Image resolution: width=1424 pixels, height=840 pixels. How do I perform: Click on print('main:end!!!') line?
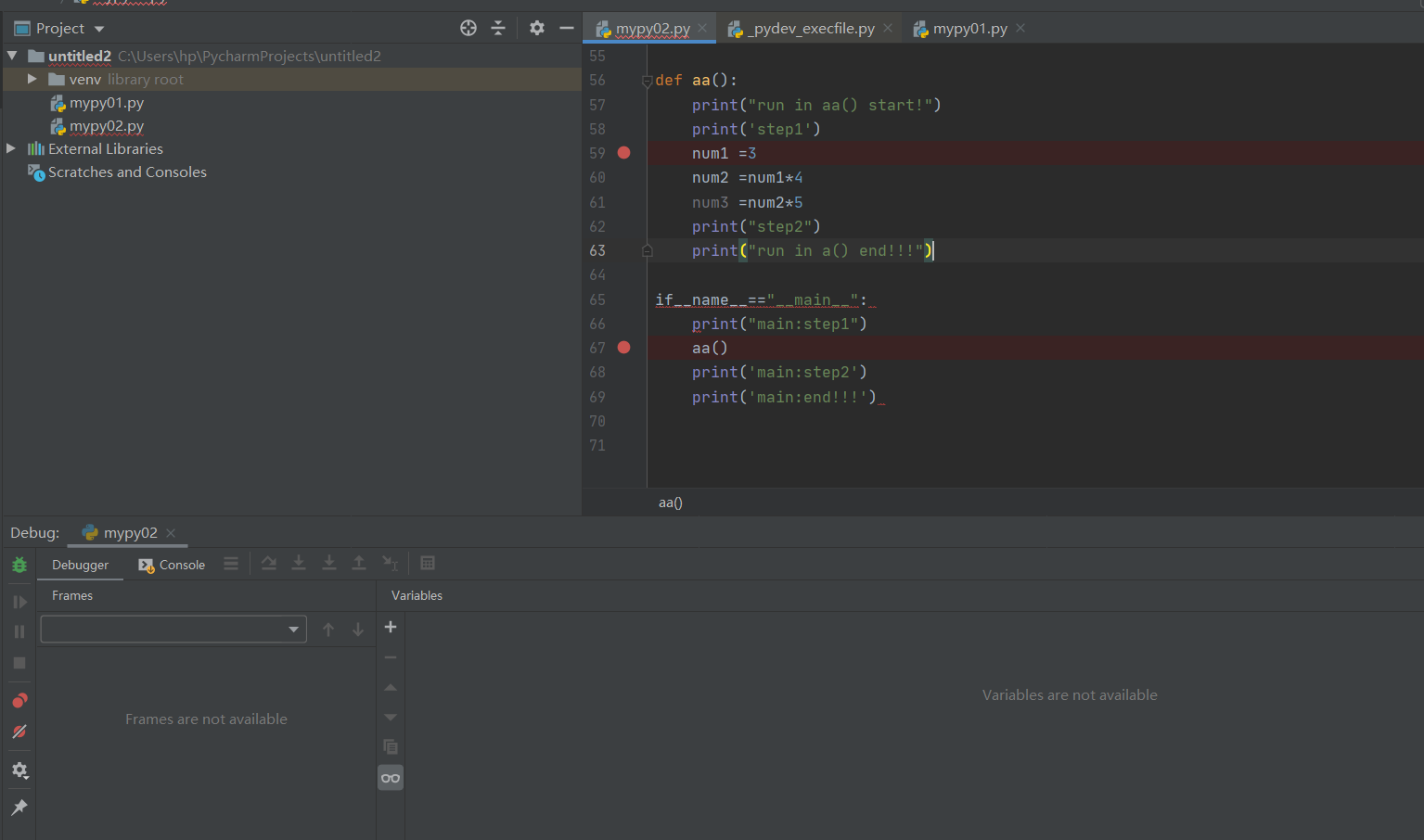point(784,397)
